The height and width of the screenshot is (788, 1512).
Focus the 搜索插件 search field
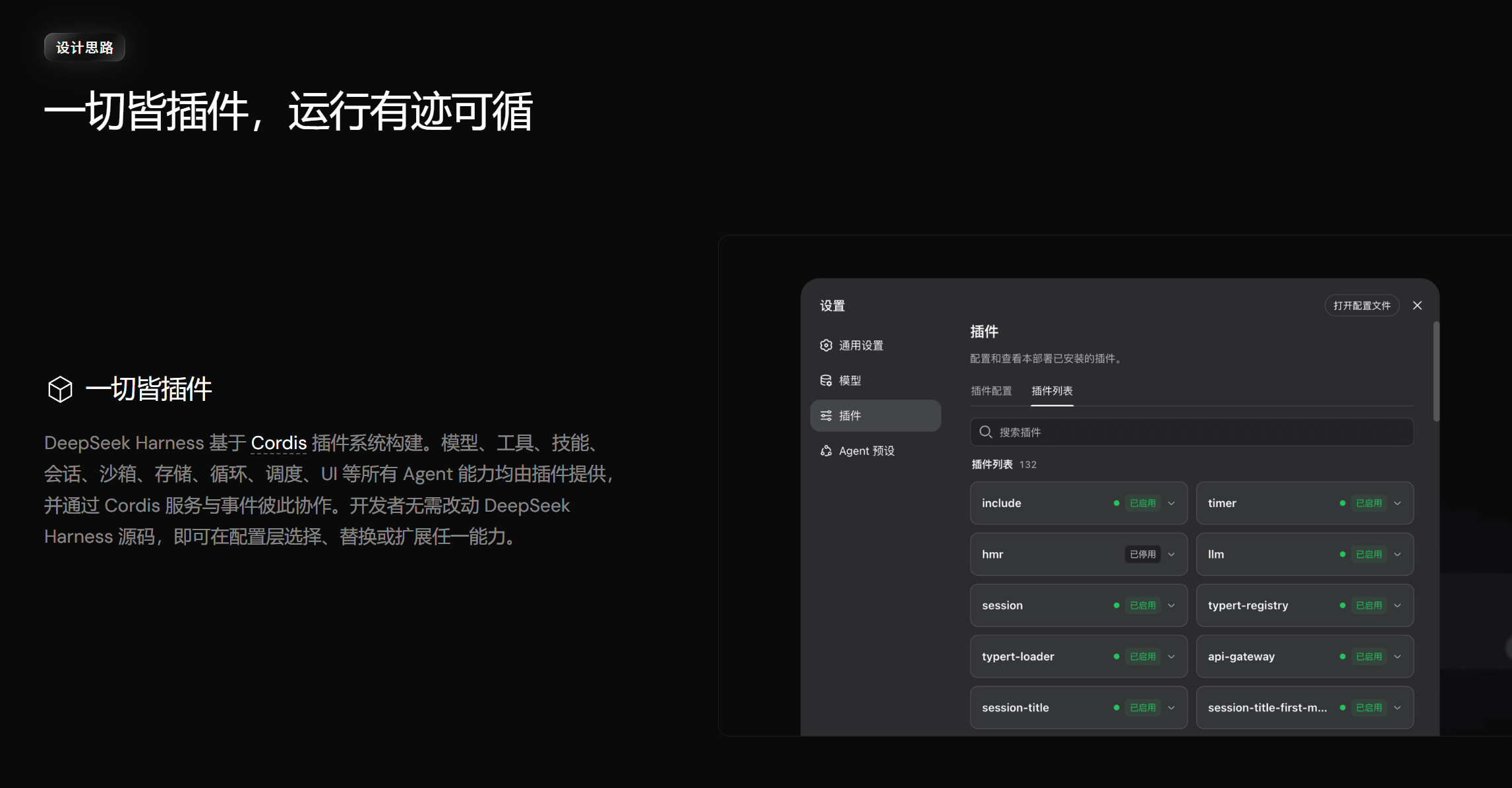click(x=1192, y=432)
